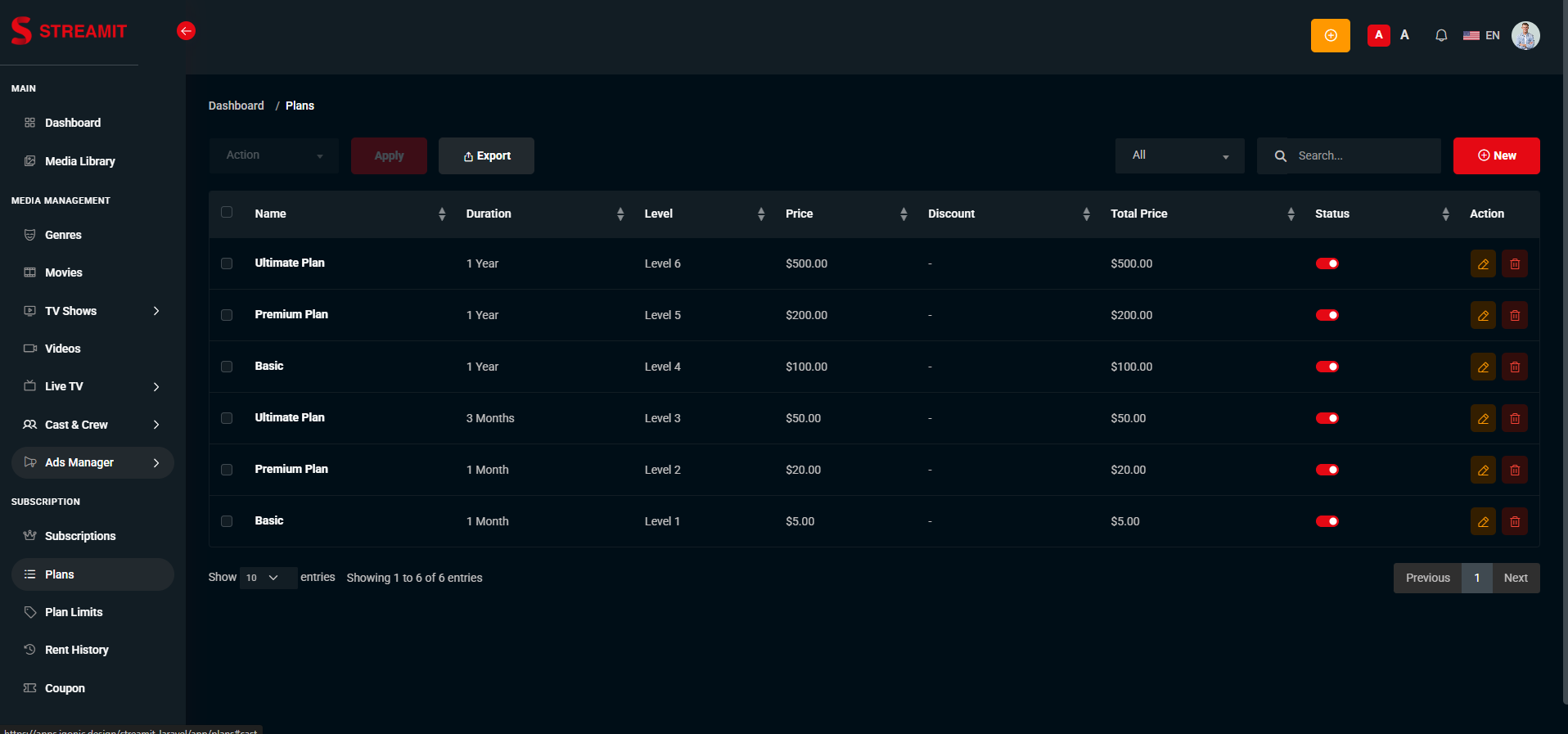The width and height of the screenshot is (1568, 734).
Task: Delete the Basic Level 1 plan via trash icon
Action: point(1515,521)
